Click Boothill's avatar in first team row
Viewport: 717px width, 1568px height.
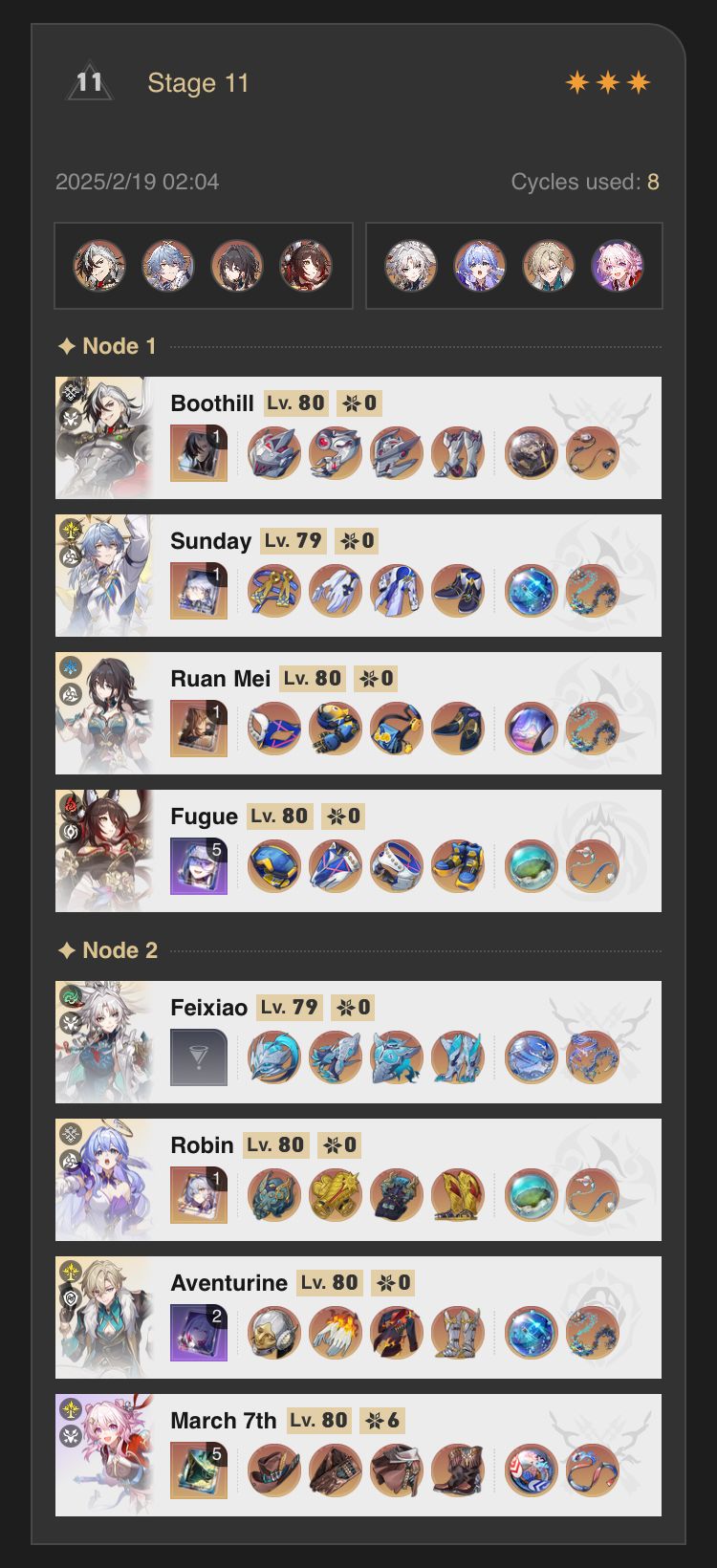tap(99, 266)
